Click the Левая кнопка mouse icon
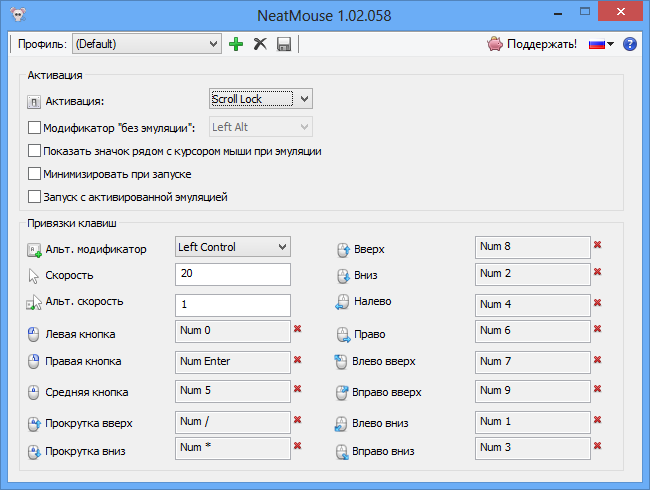The width and height of the screenshot is (650, 490). [x=33, y=335]
